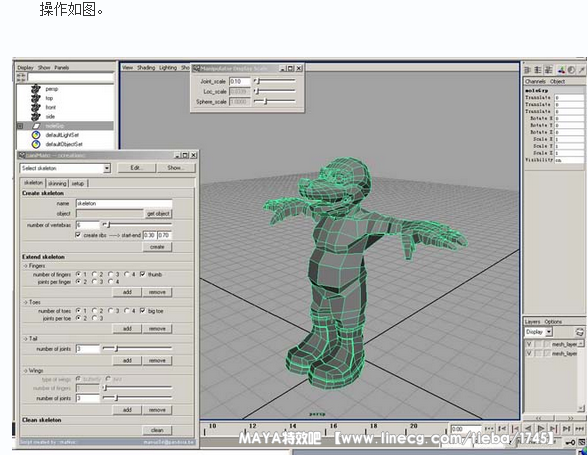This screenshot has width=588, height=455.
Task: Show Channel Box only layout icon
Action: tap(528, 70)
